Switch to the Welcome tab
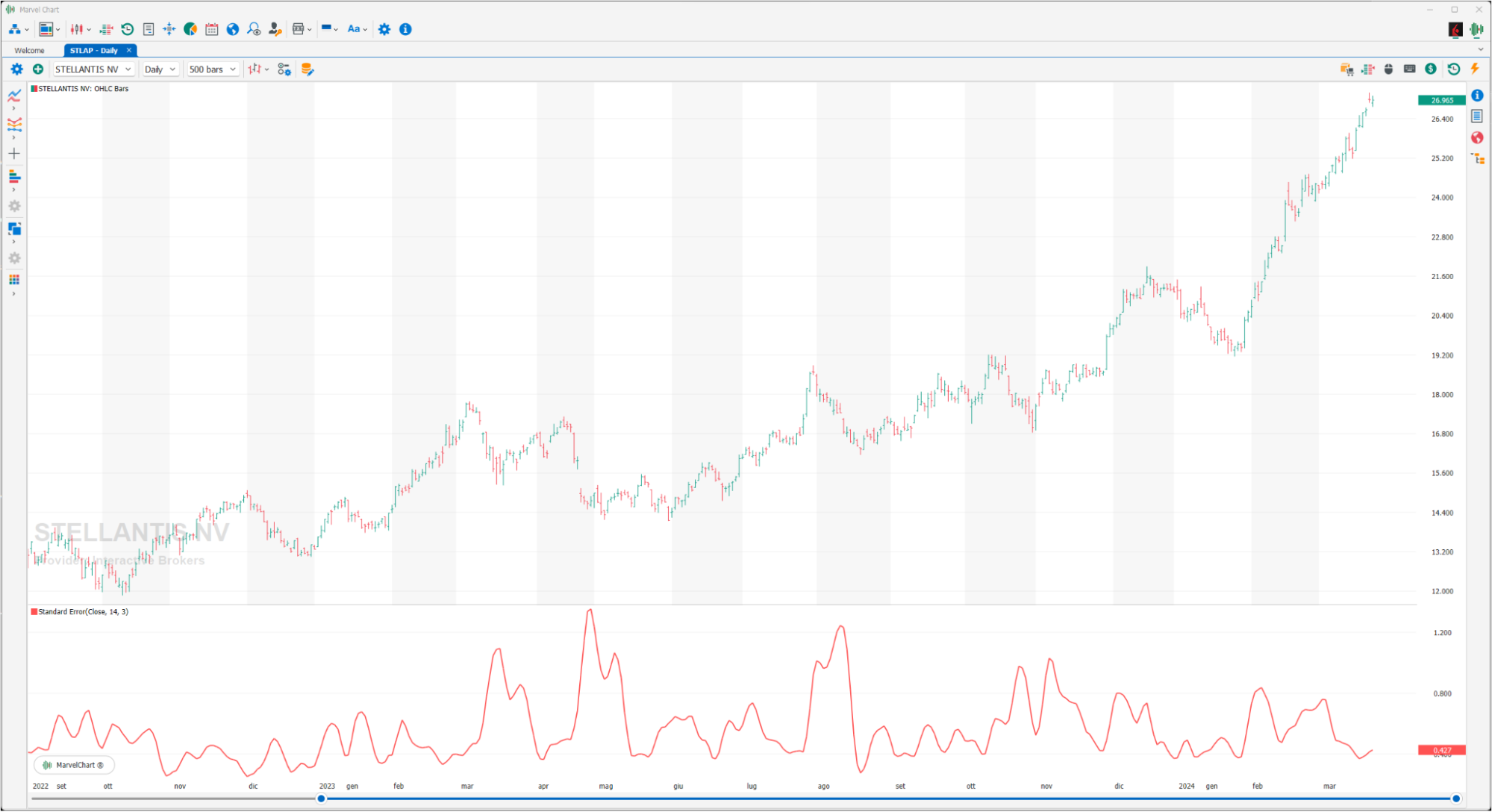The height and width of the screenshot is (812, 1492). click(x=29, y=50)
